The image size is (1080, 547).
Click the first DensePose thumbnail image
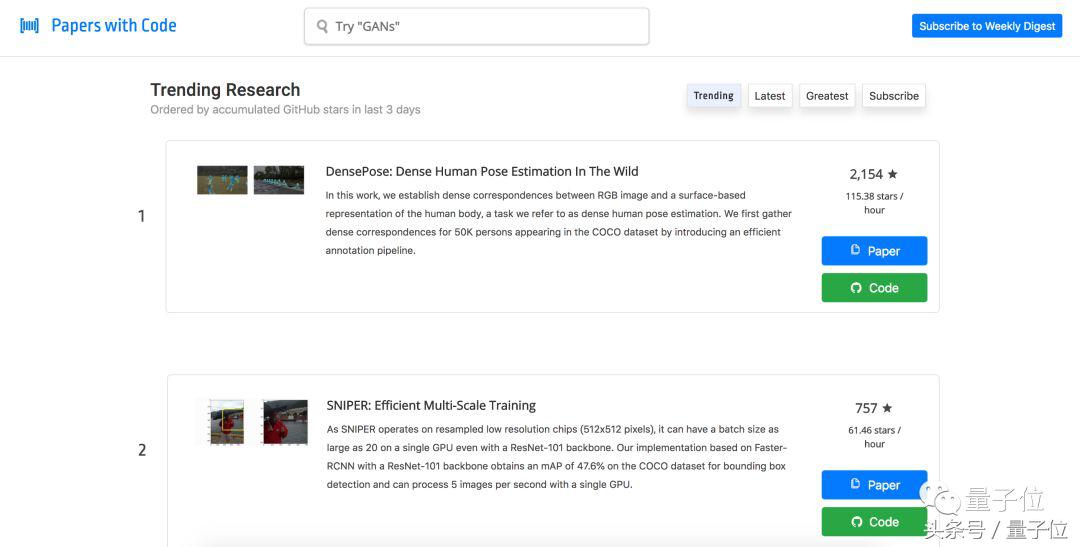(222, 180)
